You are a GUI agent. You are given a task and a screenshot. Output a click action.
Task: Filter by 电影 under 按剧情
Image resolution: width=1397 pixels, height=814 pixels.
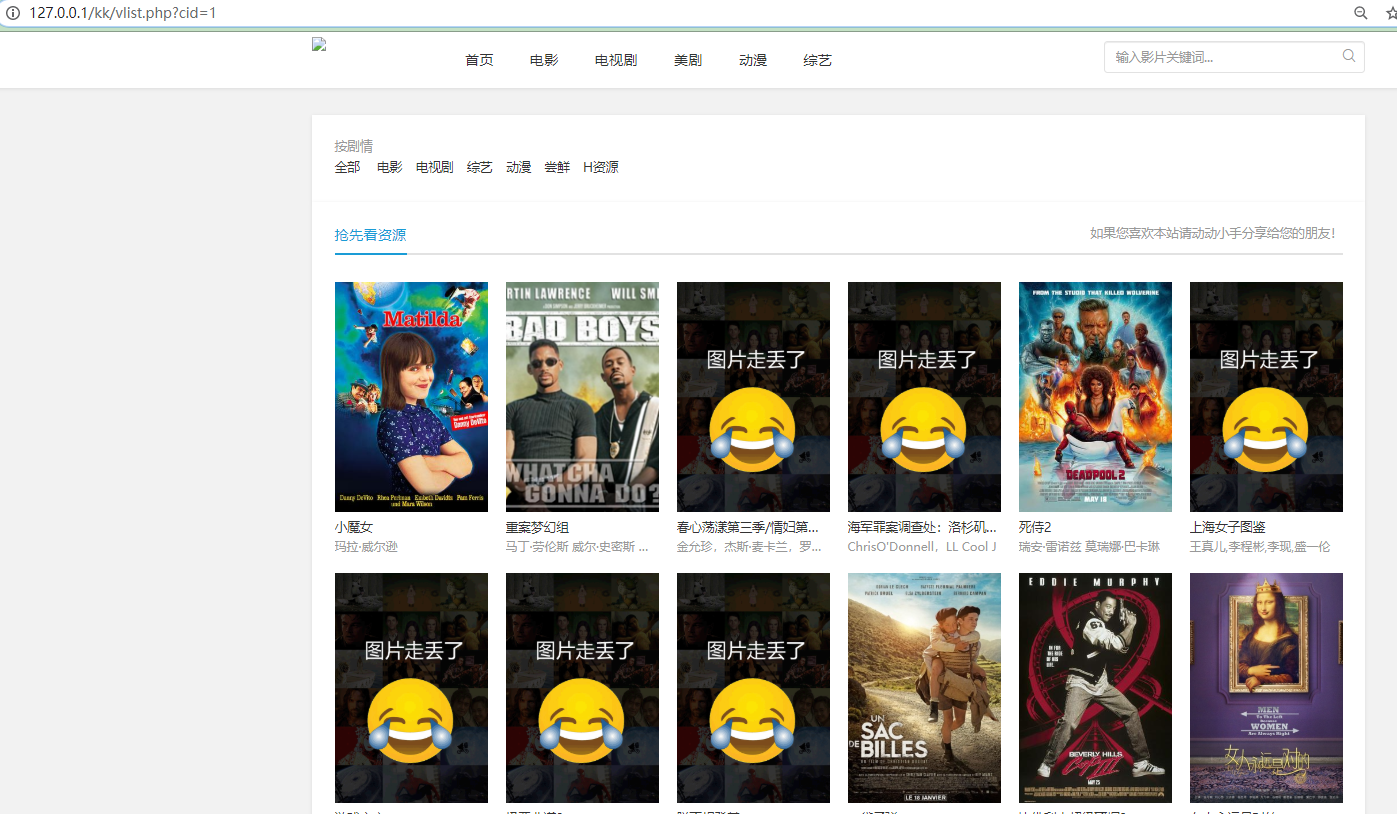(390, 167)
